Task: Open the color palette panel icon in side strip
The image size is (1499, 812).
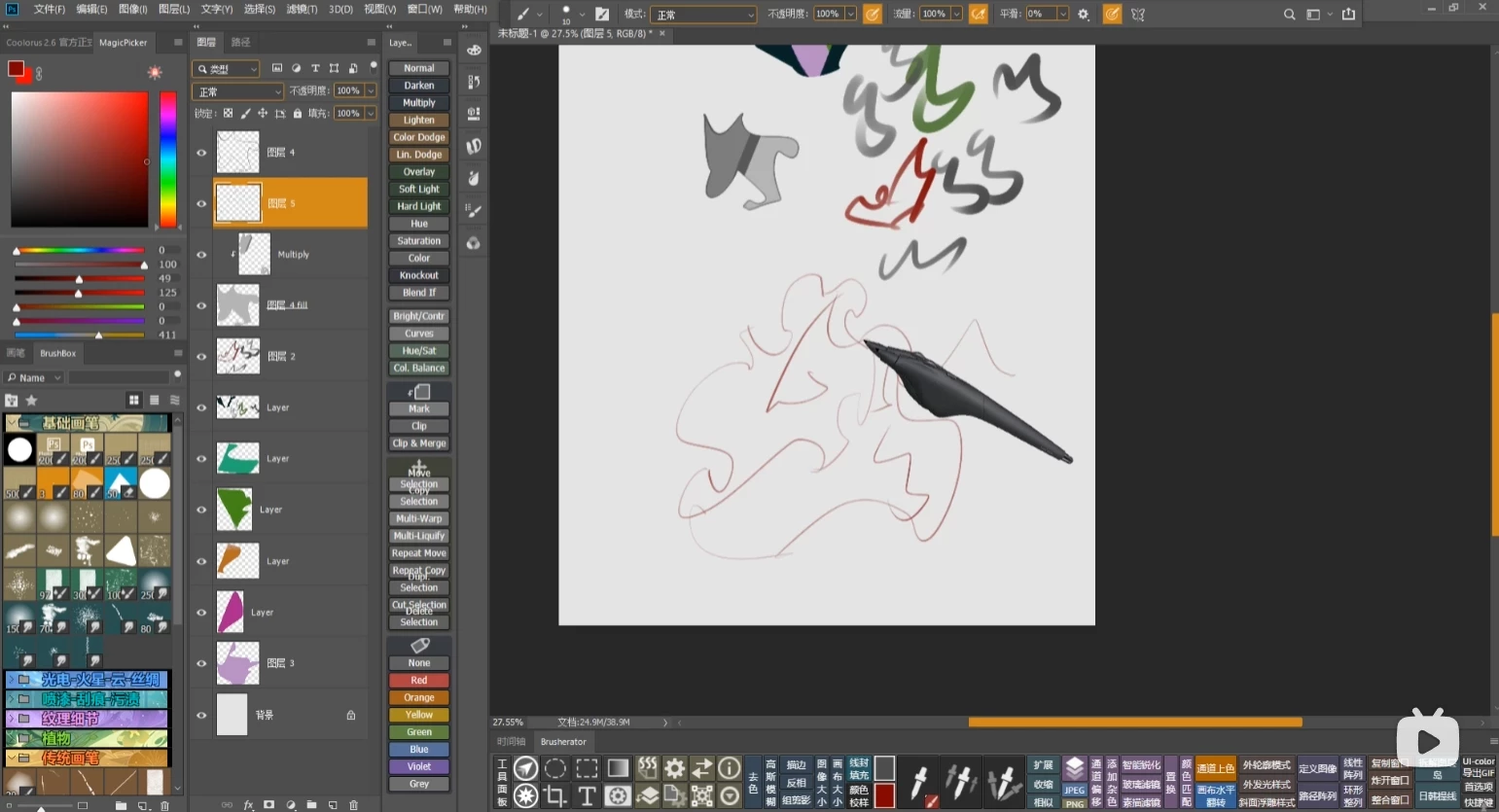Action: click(x=474, y=50)
